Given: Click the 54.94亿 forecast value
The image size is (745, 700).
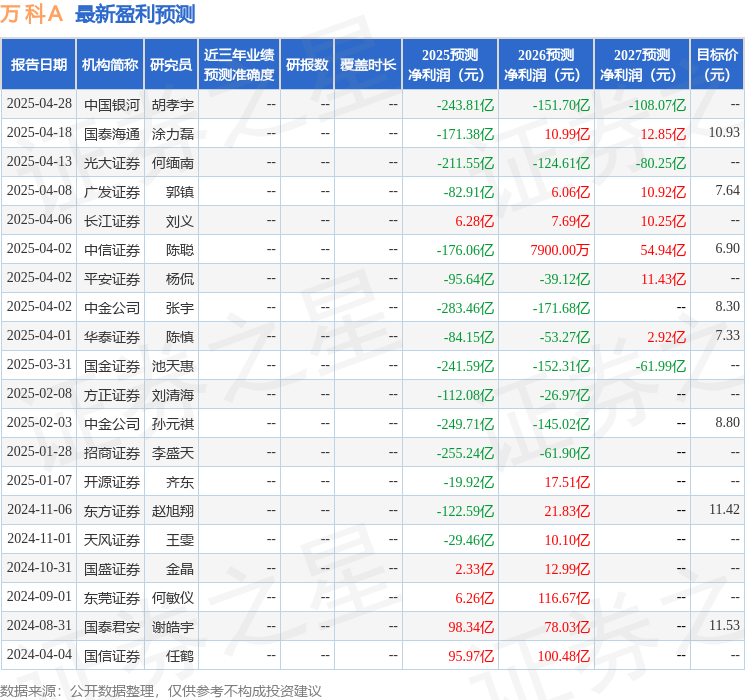Looking at the screenshot, I should 663,250.
